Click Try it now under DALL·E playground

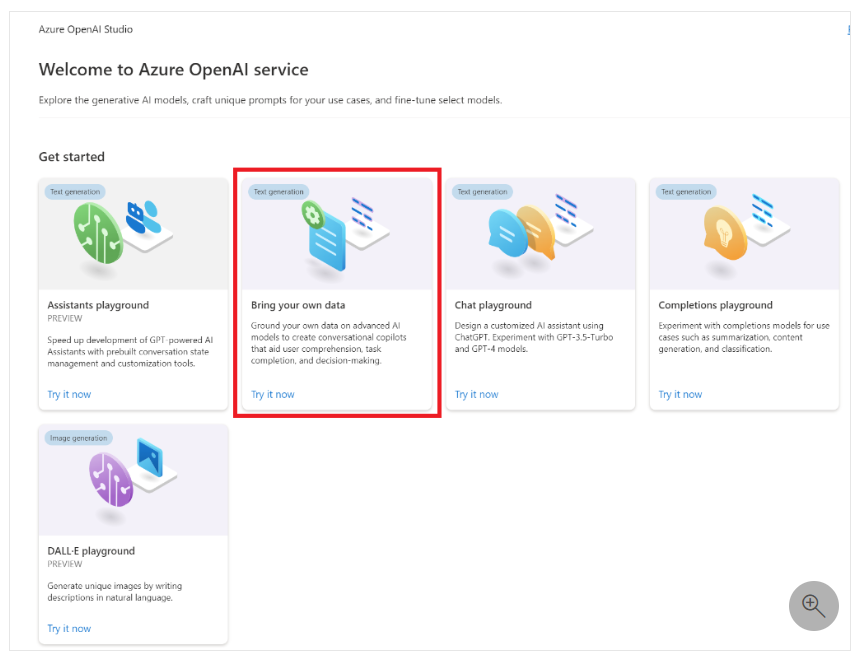click(x=69, y=628)
